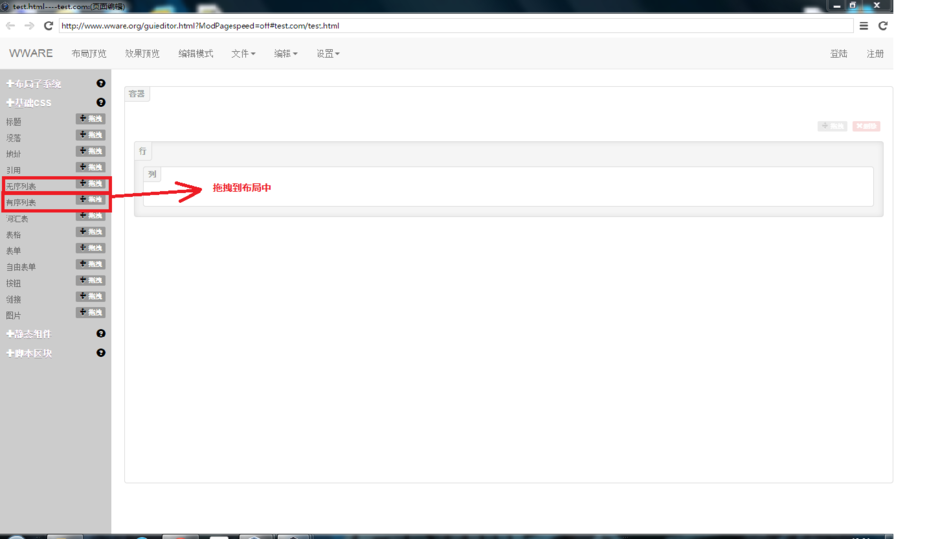Open the 设置 dropdown menu
Image resolution: width=927 pixels, height=539 pixels.
(328, 53)
